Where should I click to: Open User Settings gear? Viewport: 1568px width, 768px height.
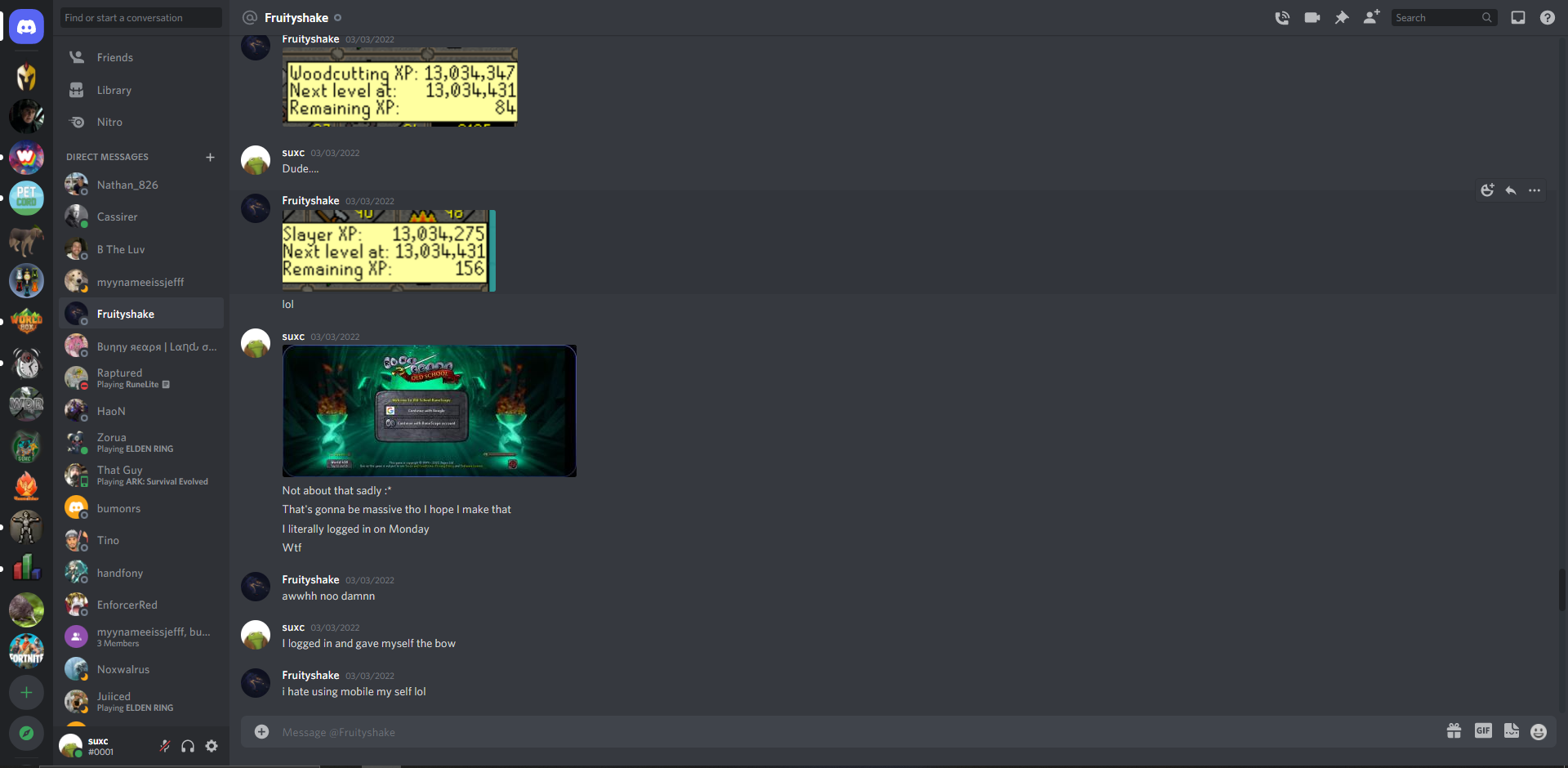[x=212, y=746]
